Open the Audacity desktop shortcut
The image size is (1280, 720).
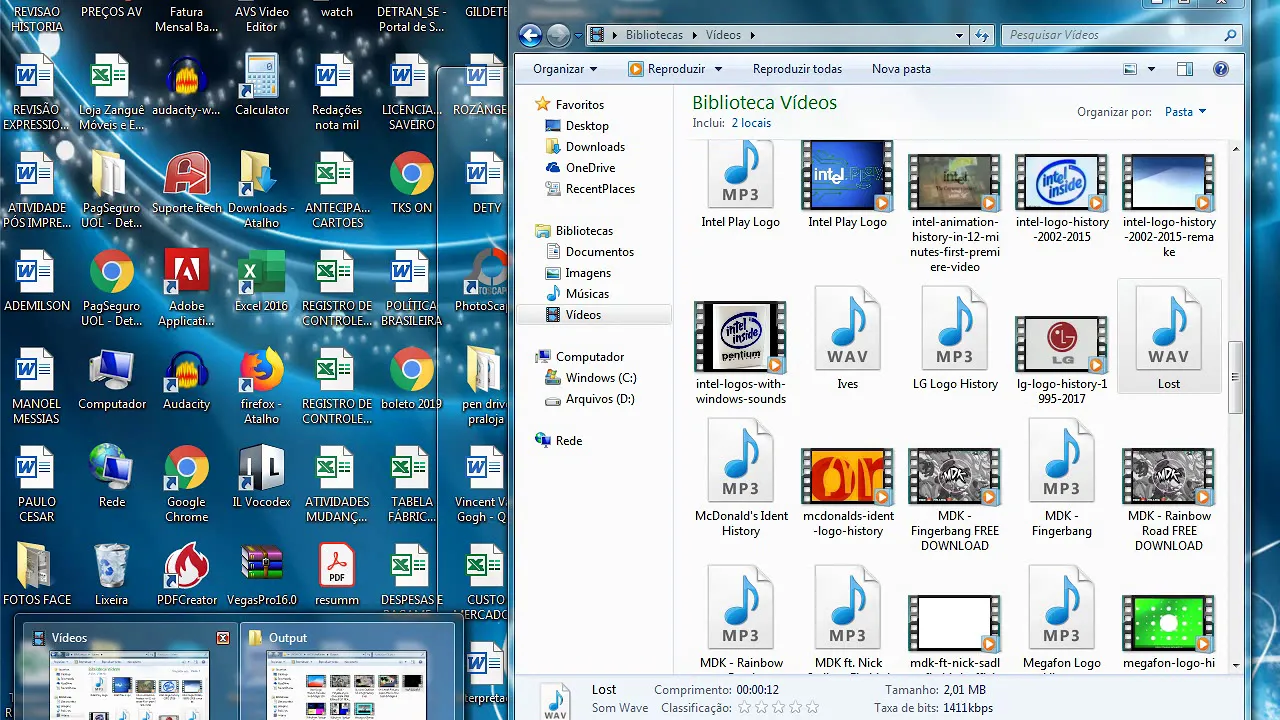pos(186,380)
